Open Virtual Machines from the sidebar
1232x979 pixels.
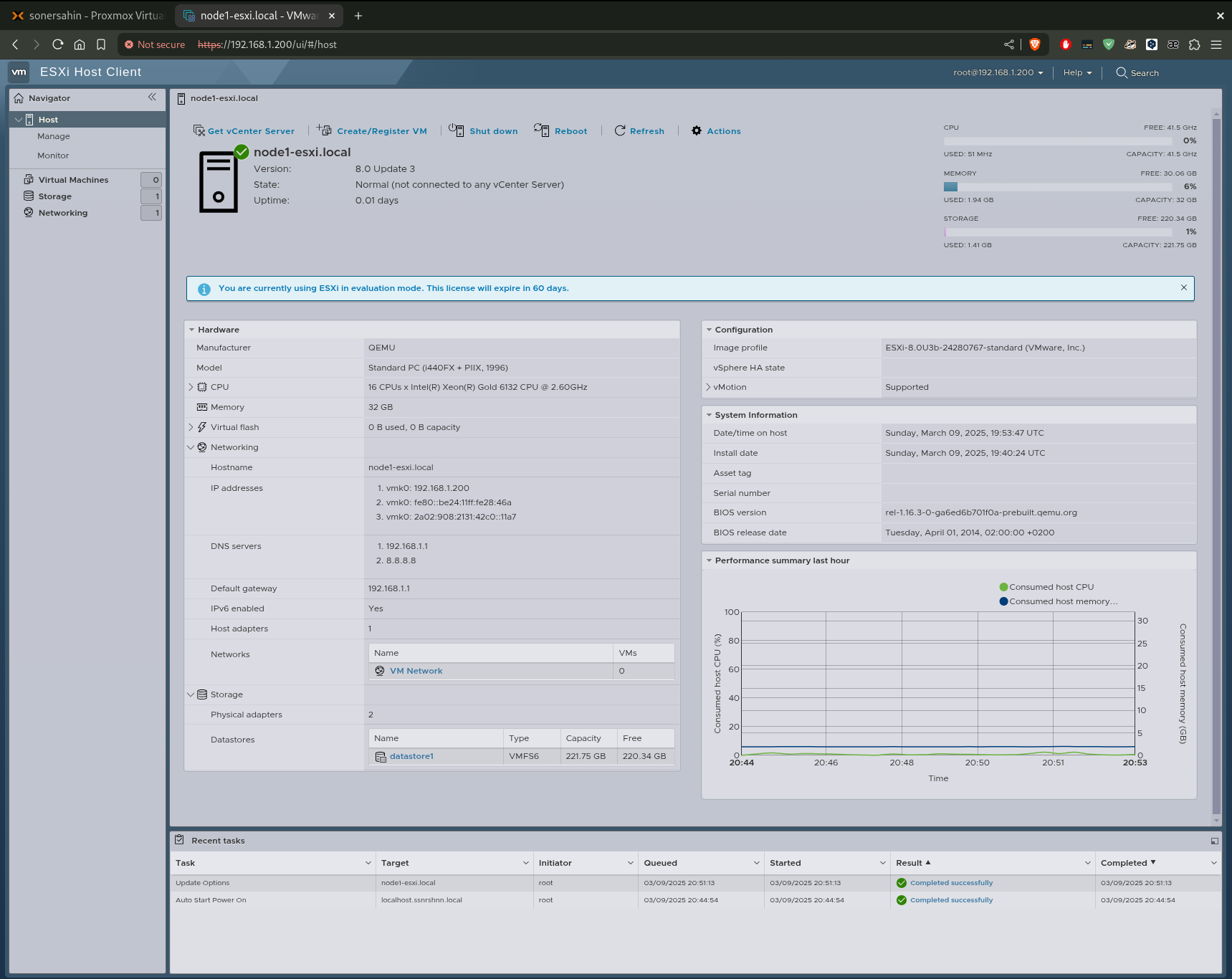click(75, 179)
